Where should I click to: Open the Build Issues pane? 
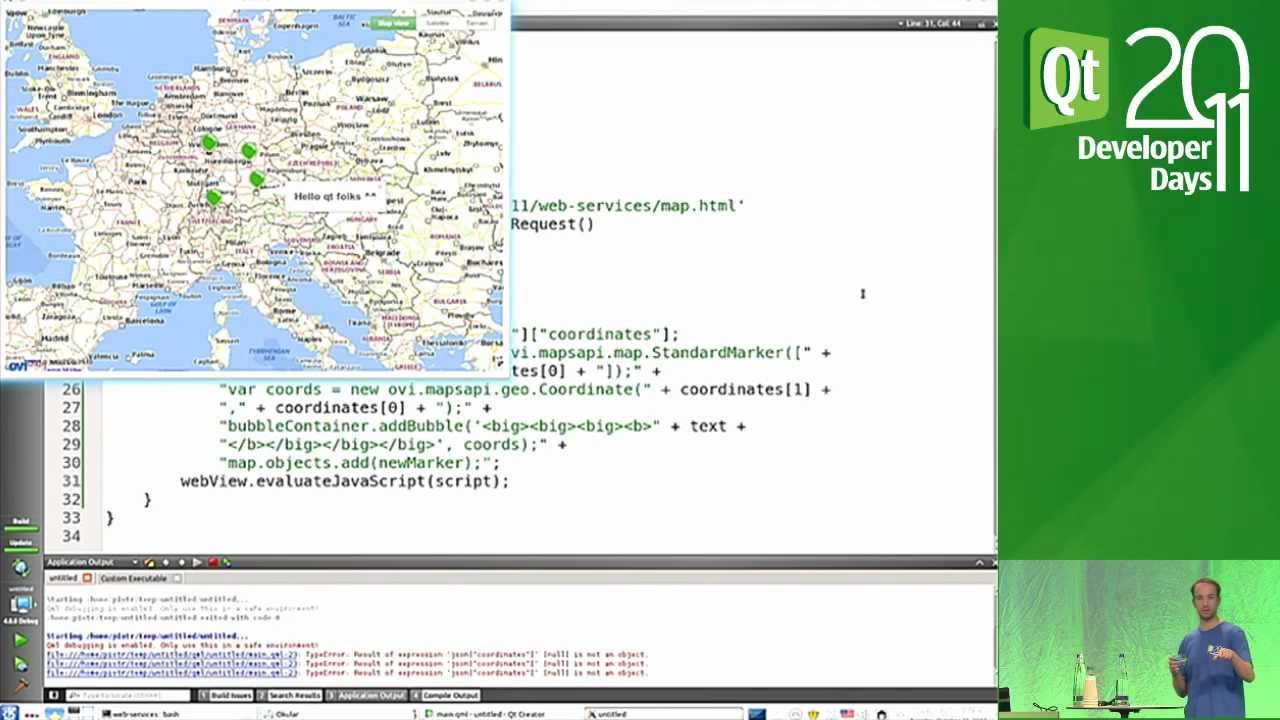pyautogui.click(x=226, y=696)
